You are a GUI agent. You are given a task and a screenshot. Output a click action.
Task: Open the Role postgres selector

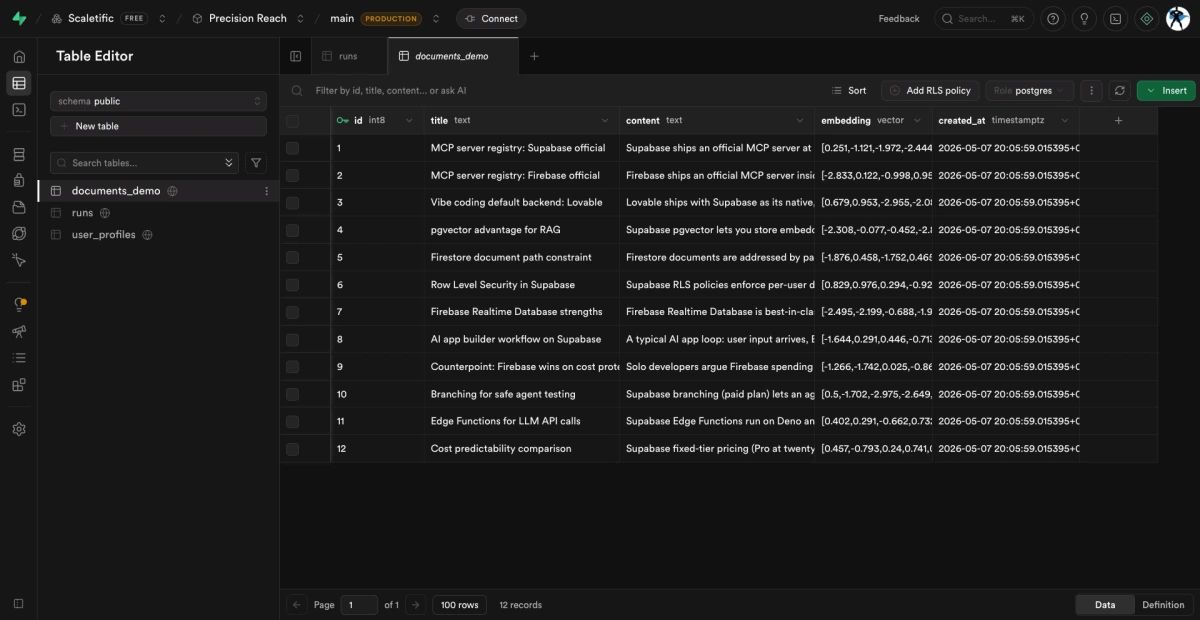[1030, 90]
